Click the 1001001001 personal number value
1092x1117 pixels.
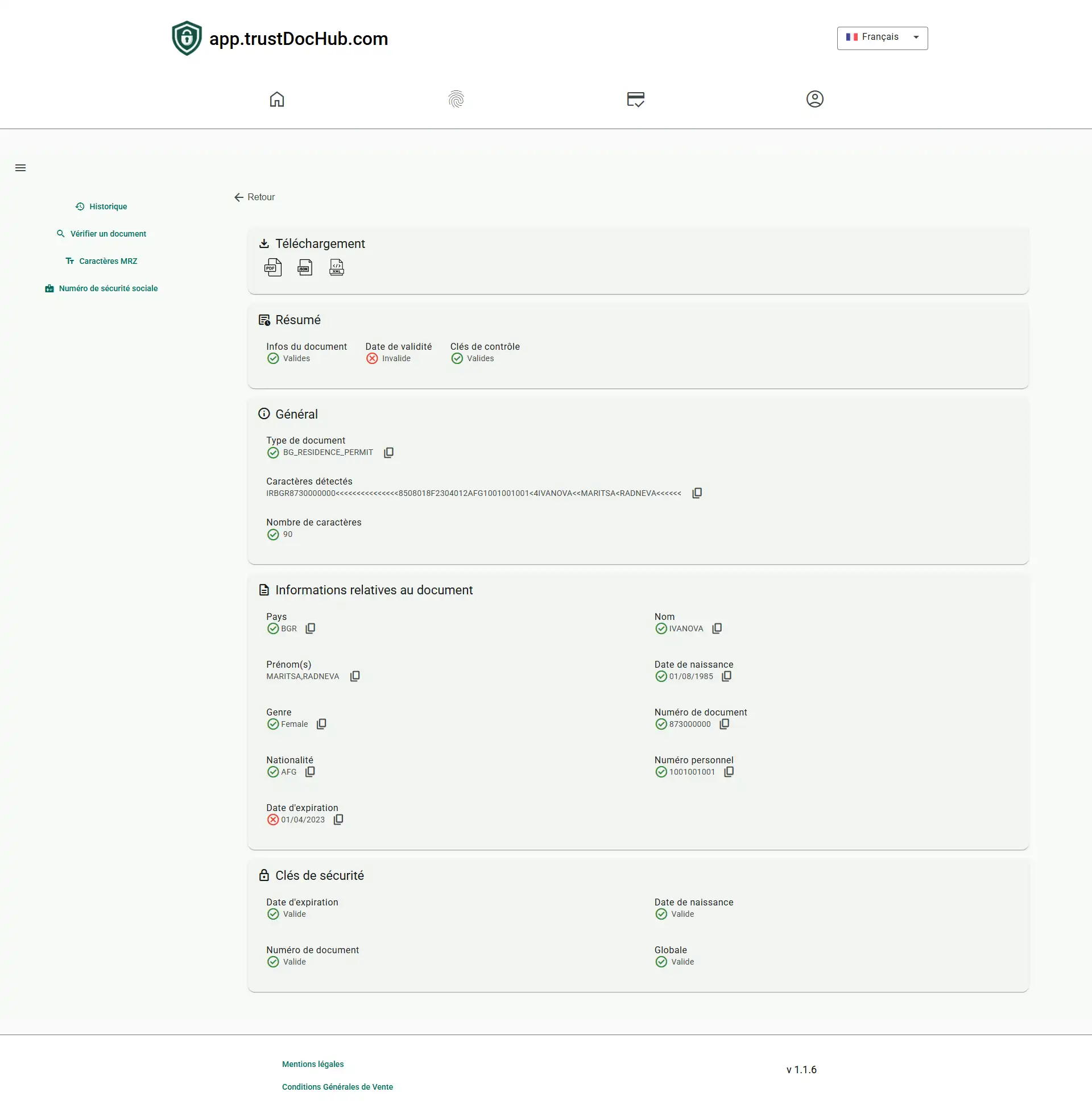coord(692,772)
